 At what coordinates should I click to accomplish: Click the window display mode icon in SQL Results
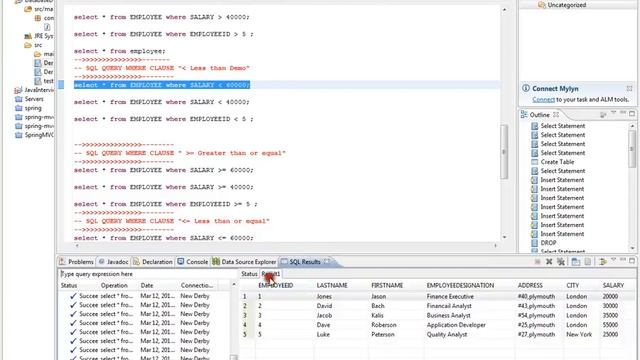pos(576,262)
